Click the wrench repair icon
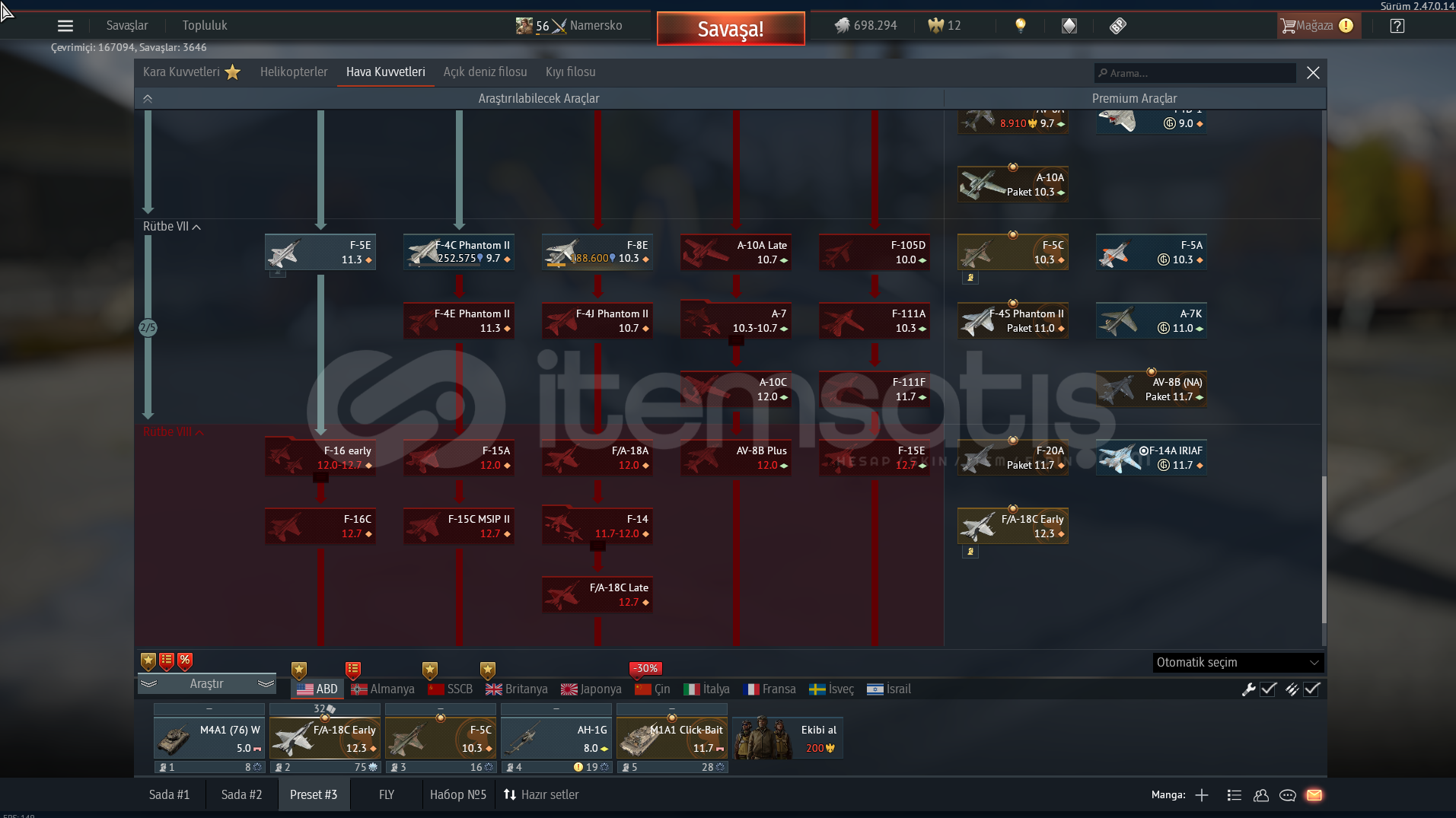The width and height of the screenshot is (1456, 818). point(1248,689)
